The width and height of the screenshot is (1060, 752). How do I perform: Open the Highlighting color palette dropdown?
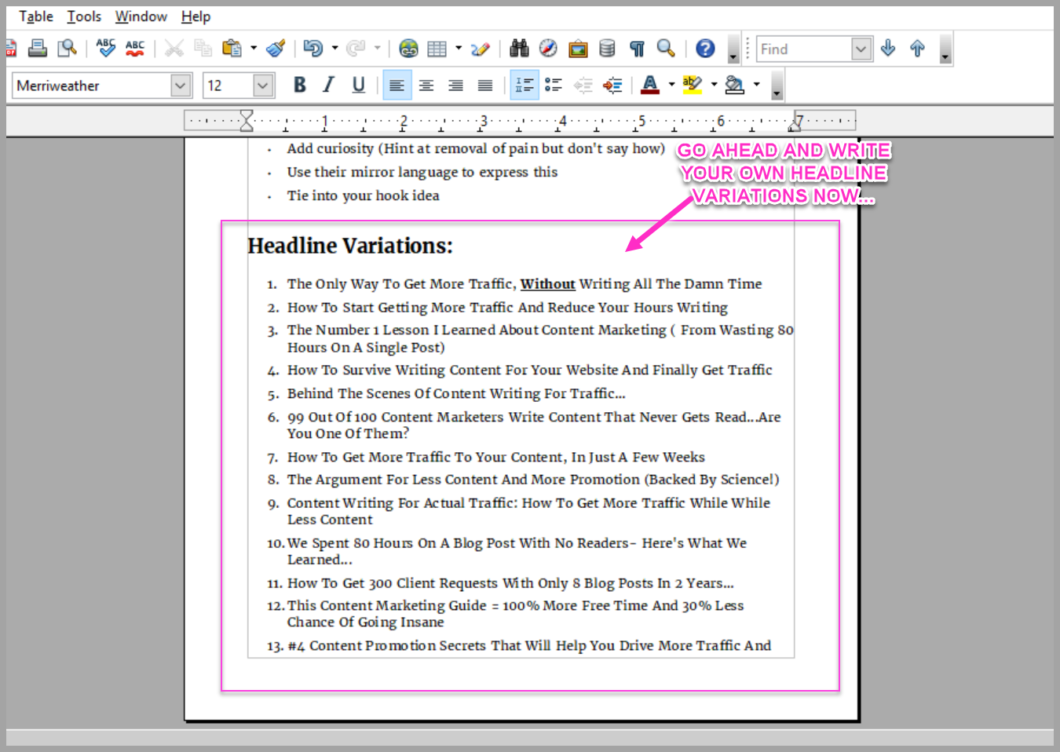pos(714,85)
